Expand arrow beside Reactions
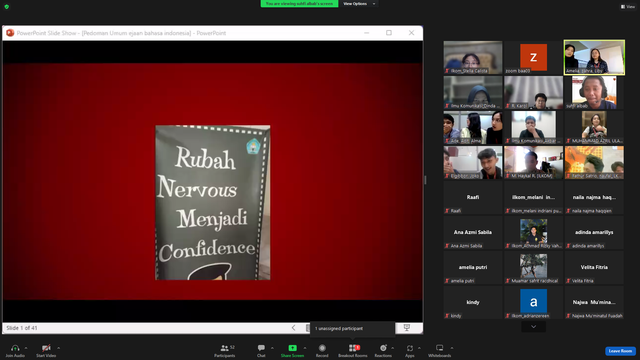The width and height of the screenshot is (640, 360). pyautogui.click(x=392, y=348)
